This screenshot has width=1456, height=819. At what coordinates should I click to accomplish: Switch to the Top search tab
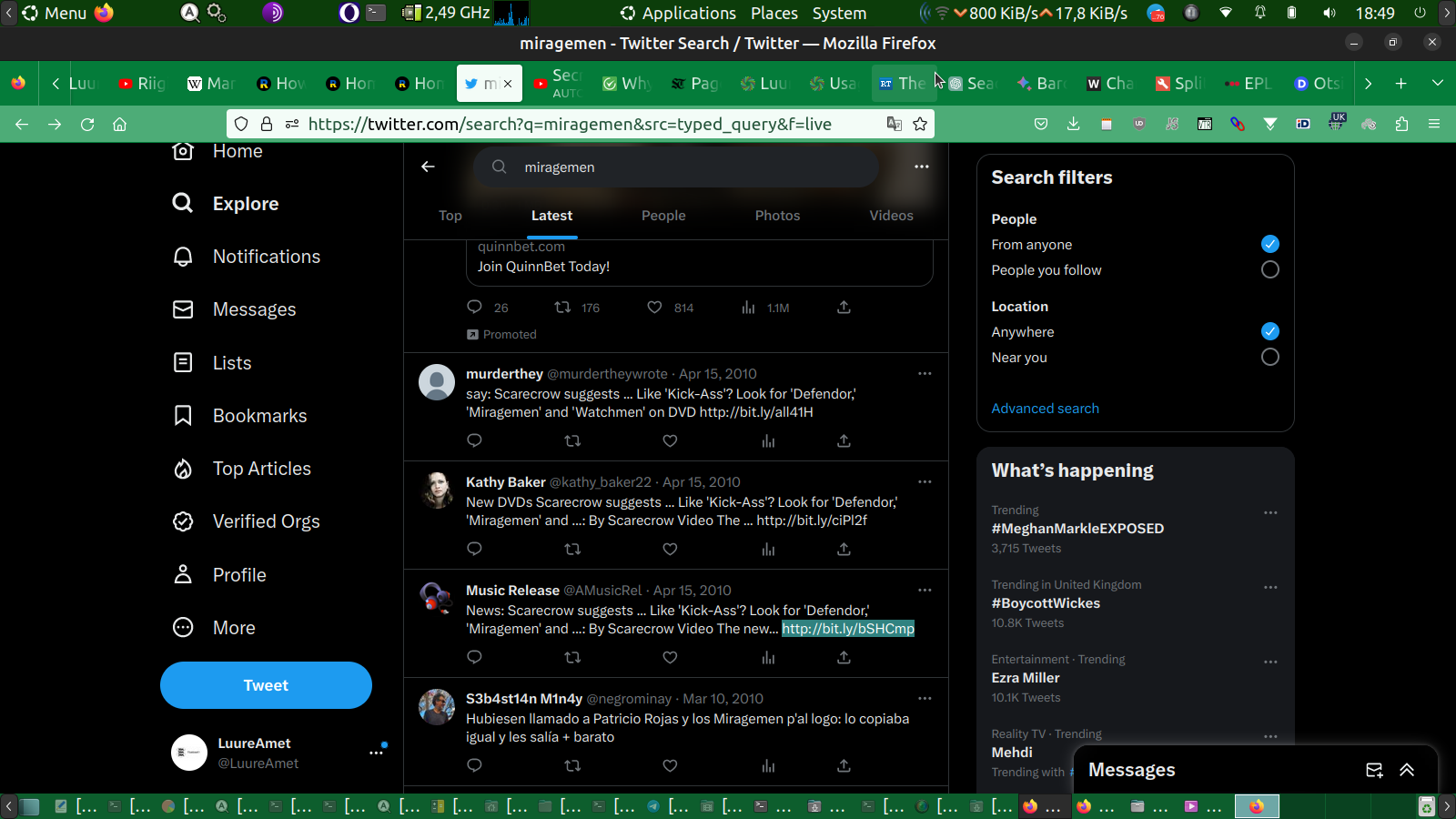[x=450, y=216]
